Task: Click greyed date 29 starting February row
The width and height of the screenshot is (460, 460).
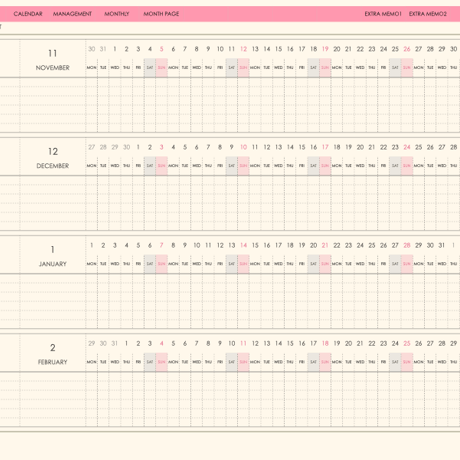Action: coord(92,343)
